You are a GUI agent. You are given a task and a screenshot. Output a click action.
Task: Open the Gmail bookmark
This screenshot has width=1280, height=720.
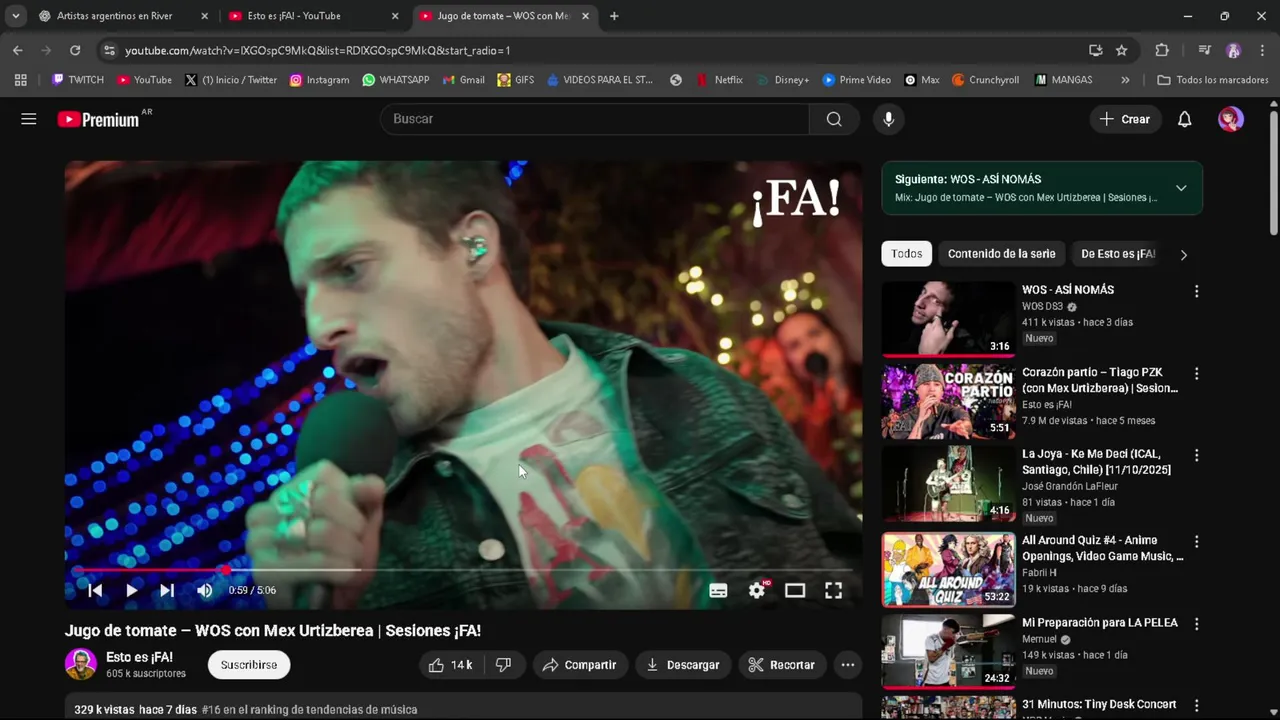coord(463,80)
